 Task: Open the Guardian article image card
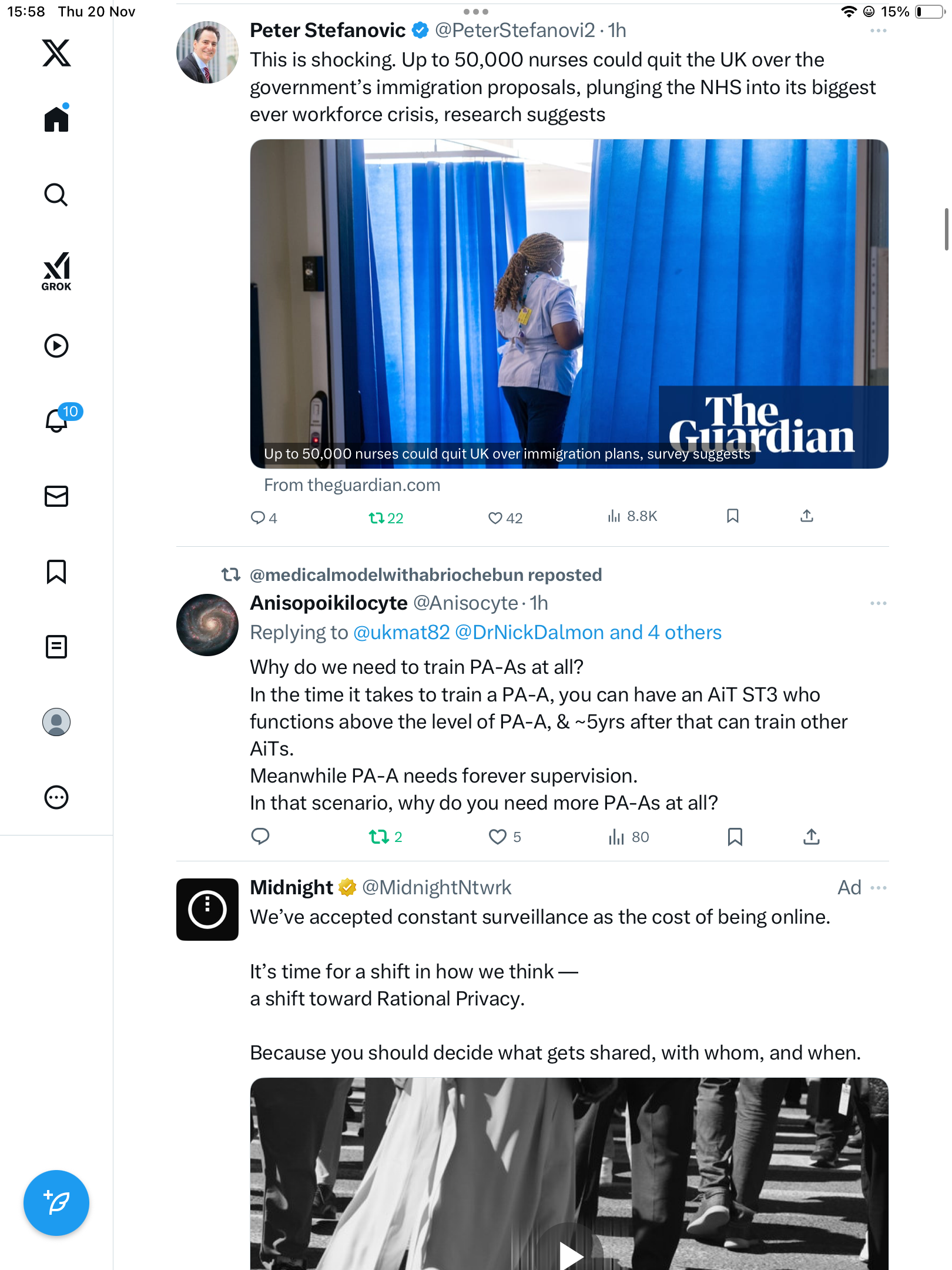pyautogui.click(x=569, y=303)
